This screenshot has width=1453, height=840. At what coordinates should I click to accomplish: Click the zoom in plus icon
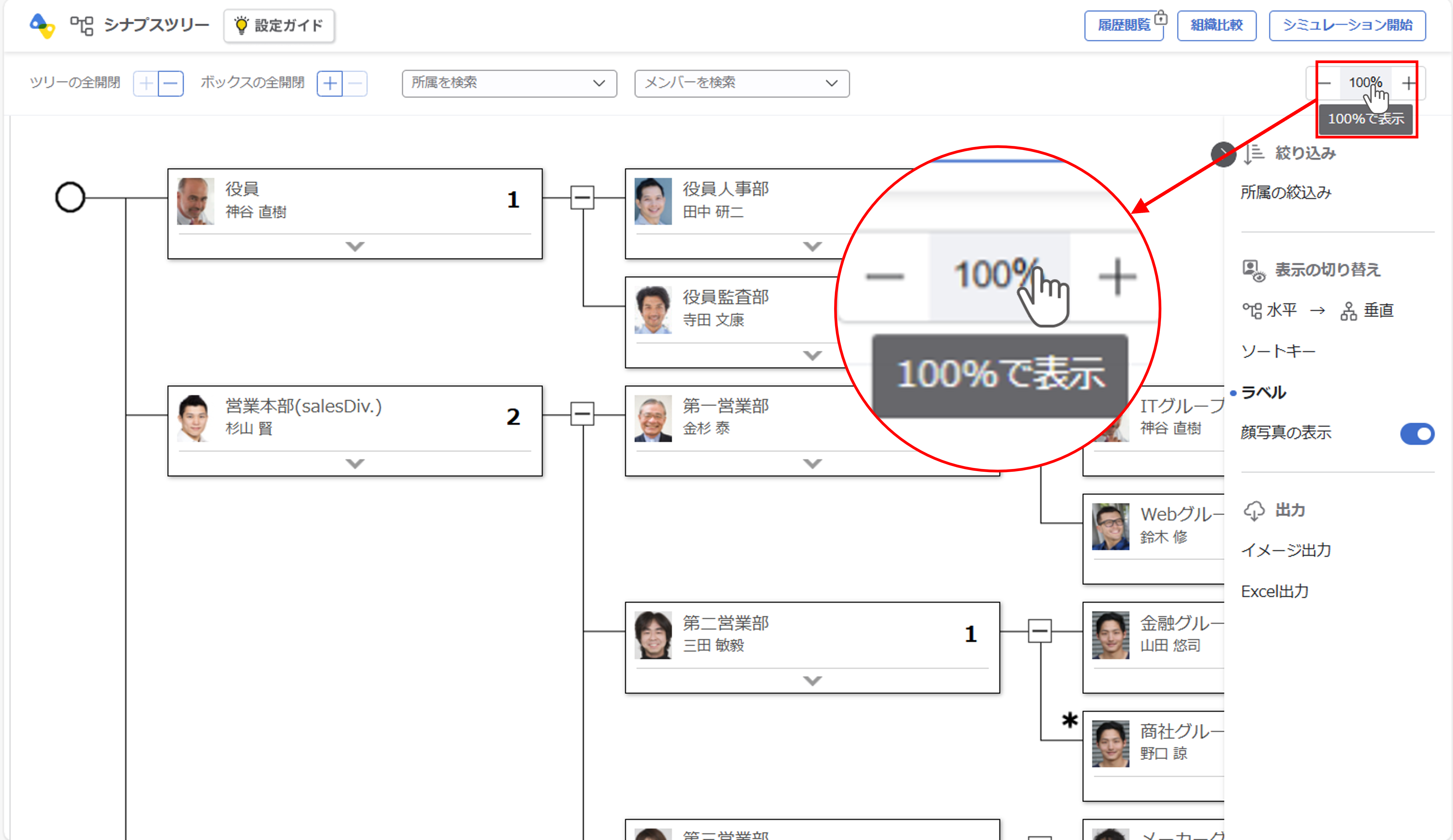click(1409, 83)
